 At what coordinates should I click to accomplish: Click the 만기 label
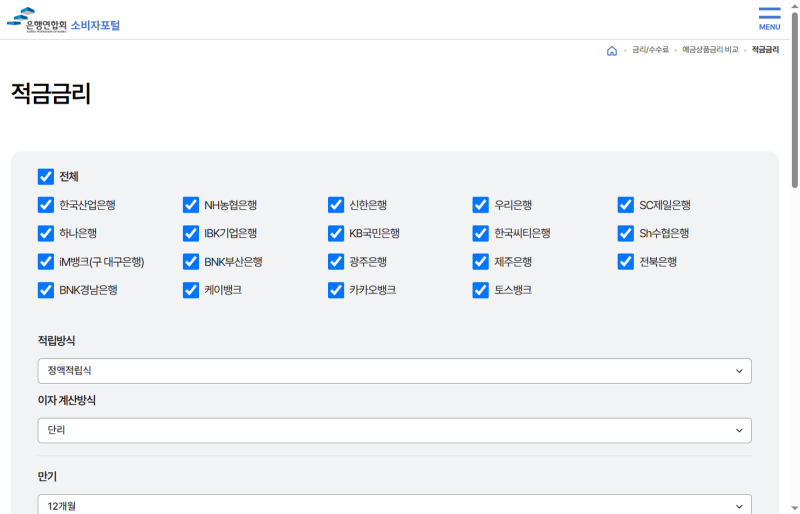point(47,477)
